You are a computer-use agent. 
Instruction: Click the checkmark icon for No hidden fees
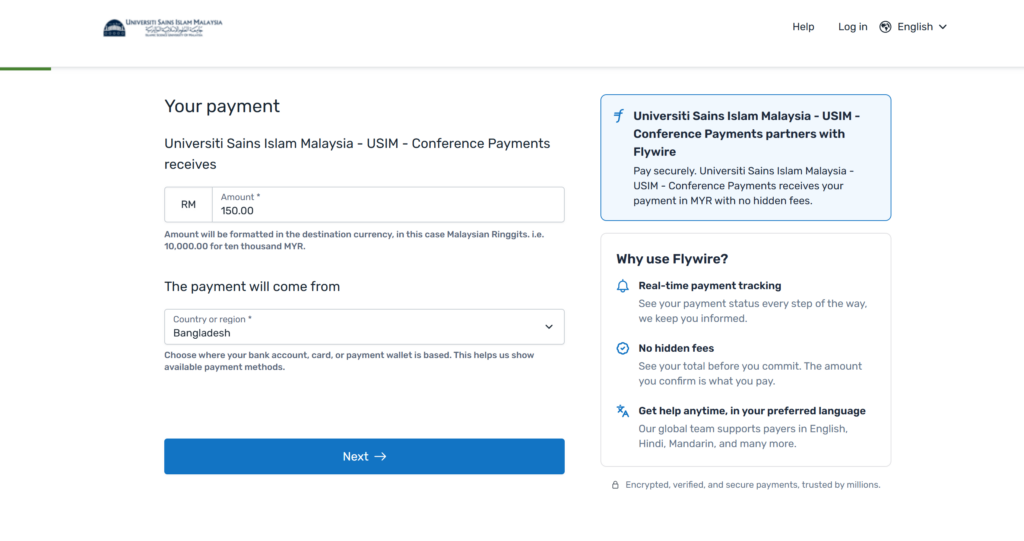(x=622, y=348)
